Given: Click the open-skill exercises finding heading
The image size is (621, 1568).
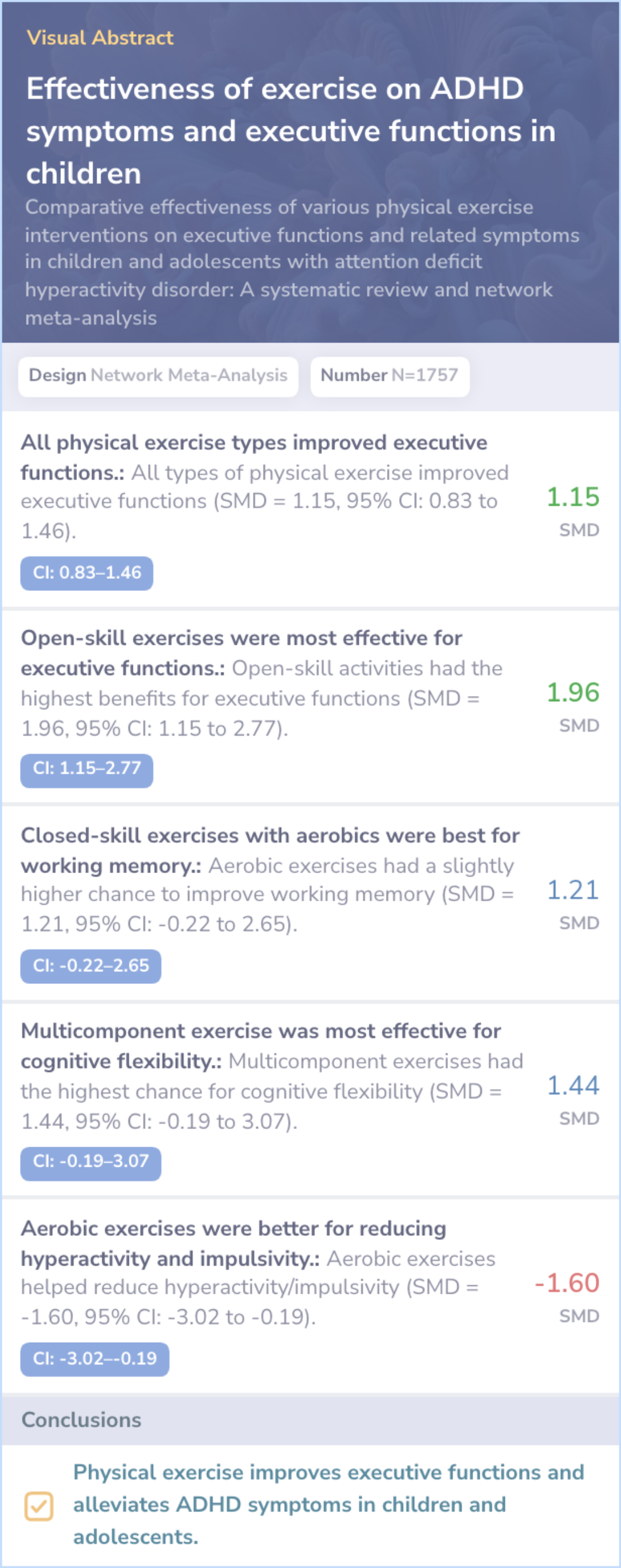Looking at the screenshot, I should (241, 652).
